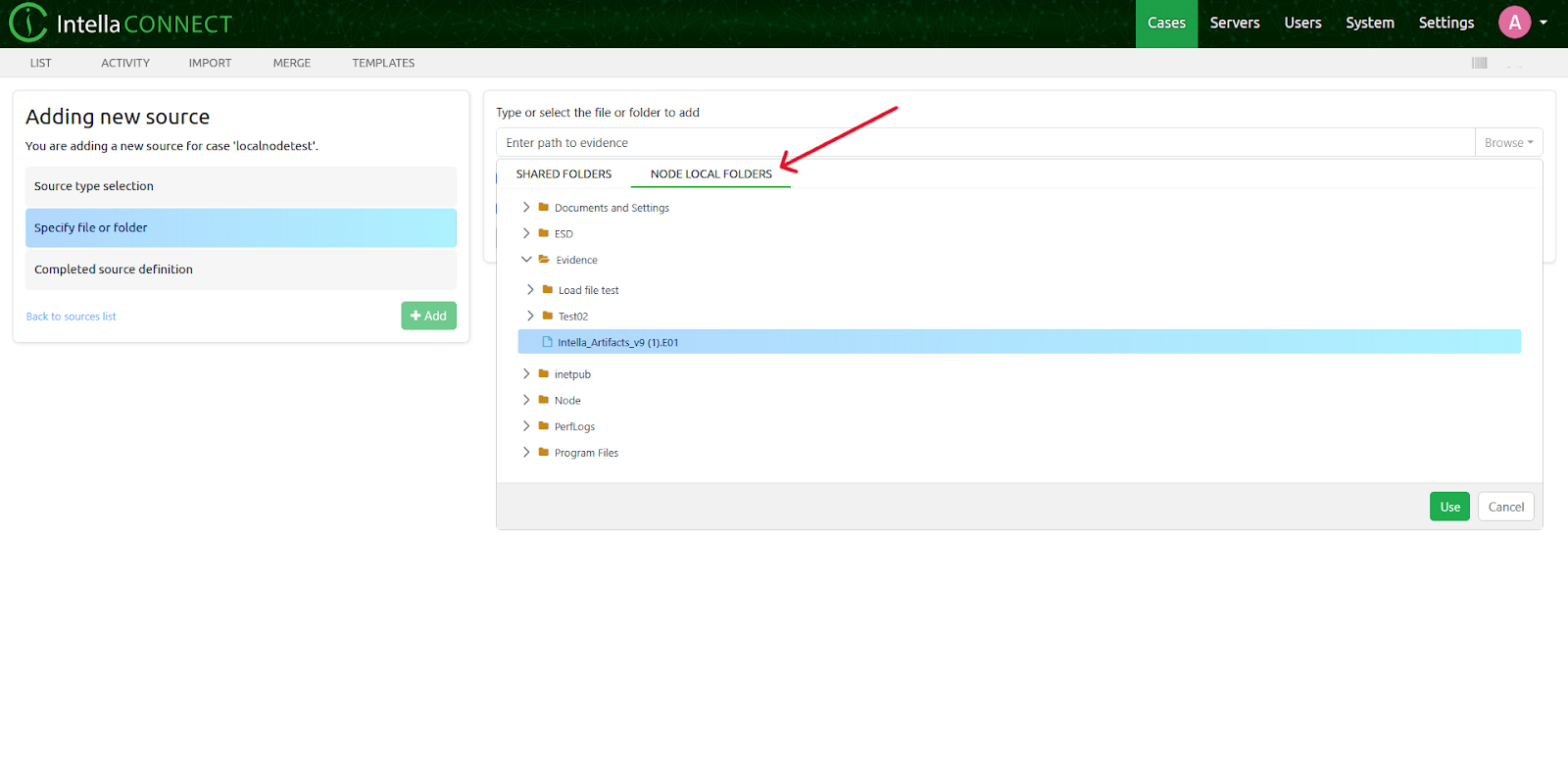Click the Program Files folder icon
The height and width of the screenshot is (784, 1568).
click(543, 453)
